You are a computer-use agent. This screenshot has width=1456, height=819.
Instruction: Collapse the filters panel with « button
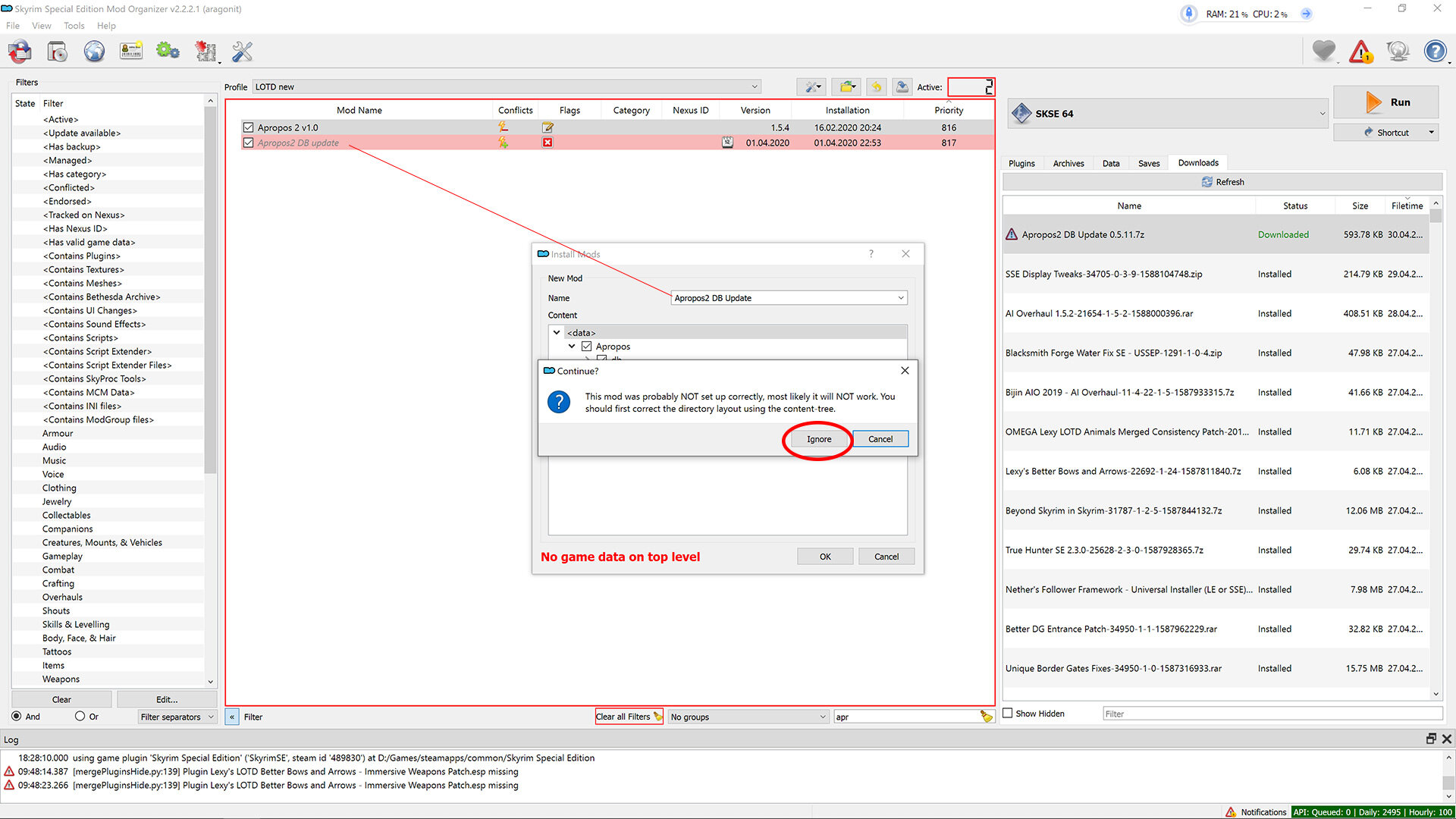pyautogui.click(x=232, y=717)
